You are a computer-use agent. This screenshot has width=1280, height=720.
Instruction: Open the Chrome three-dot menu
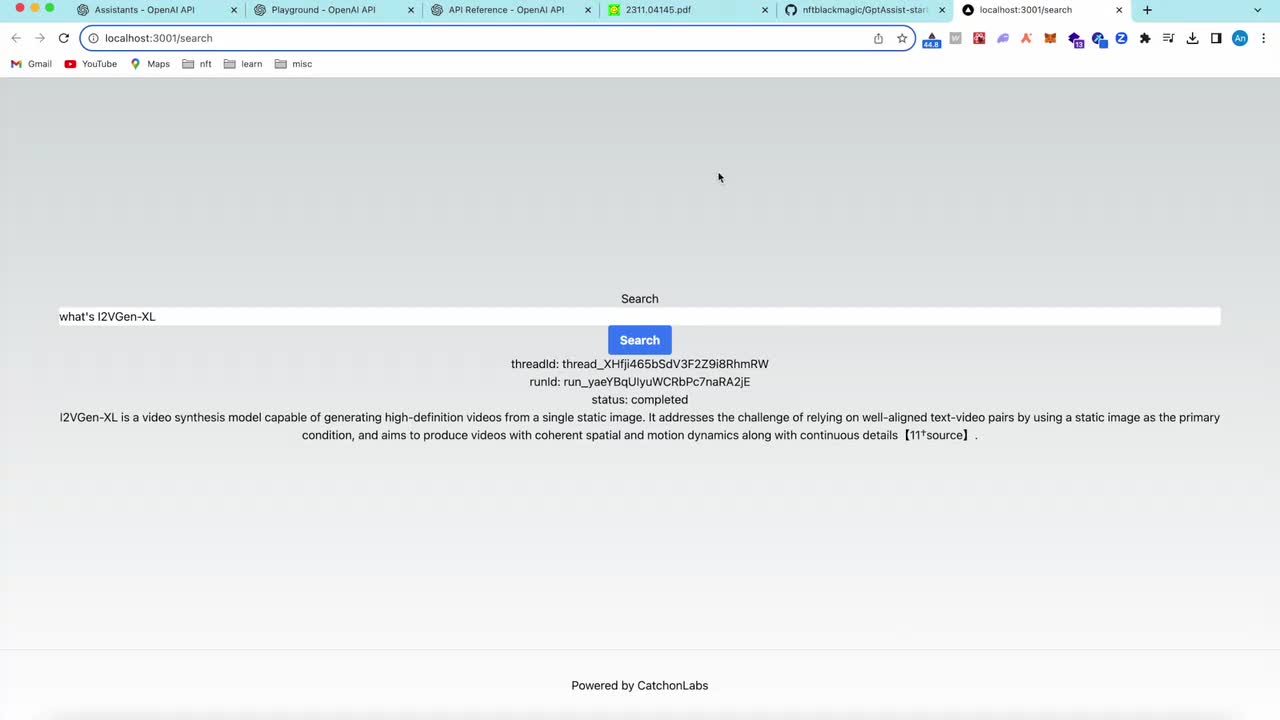click(1264, 38)
